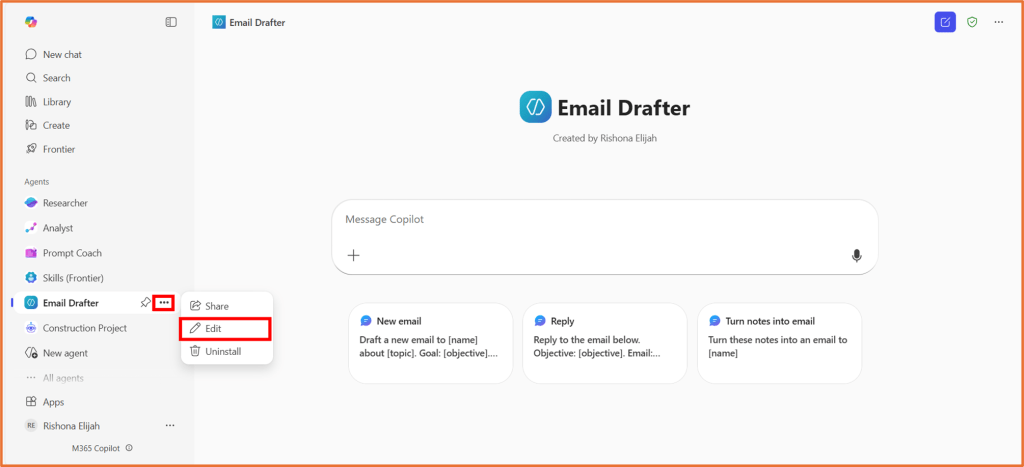Open the top-right more options ellipsis
1024x467 pixels.
(x=999, y=22)
